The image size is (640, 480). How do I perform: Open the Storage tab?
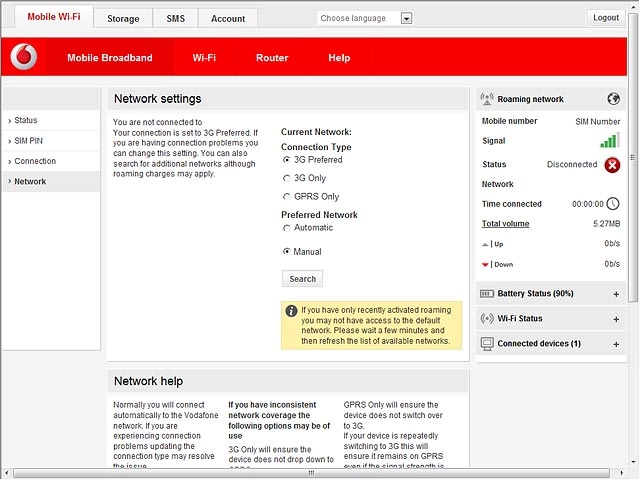tap(123, 19)
